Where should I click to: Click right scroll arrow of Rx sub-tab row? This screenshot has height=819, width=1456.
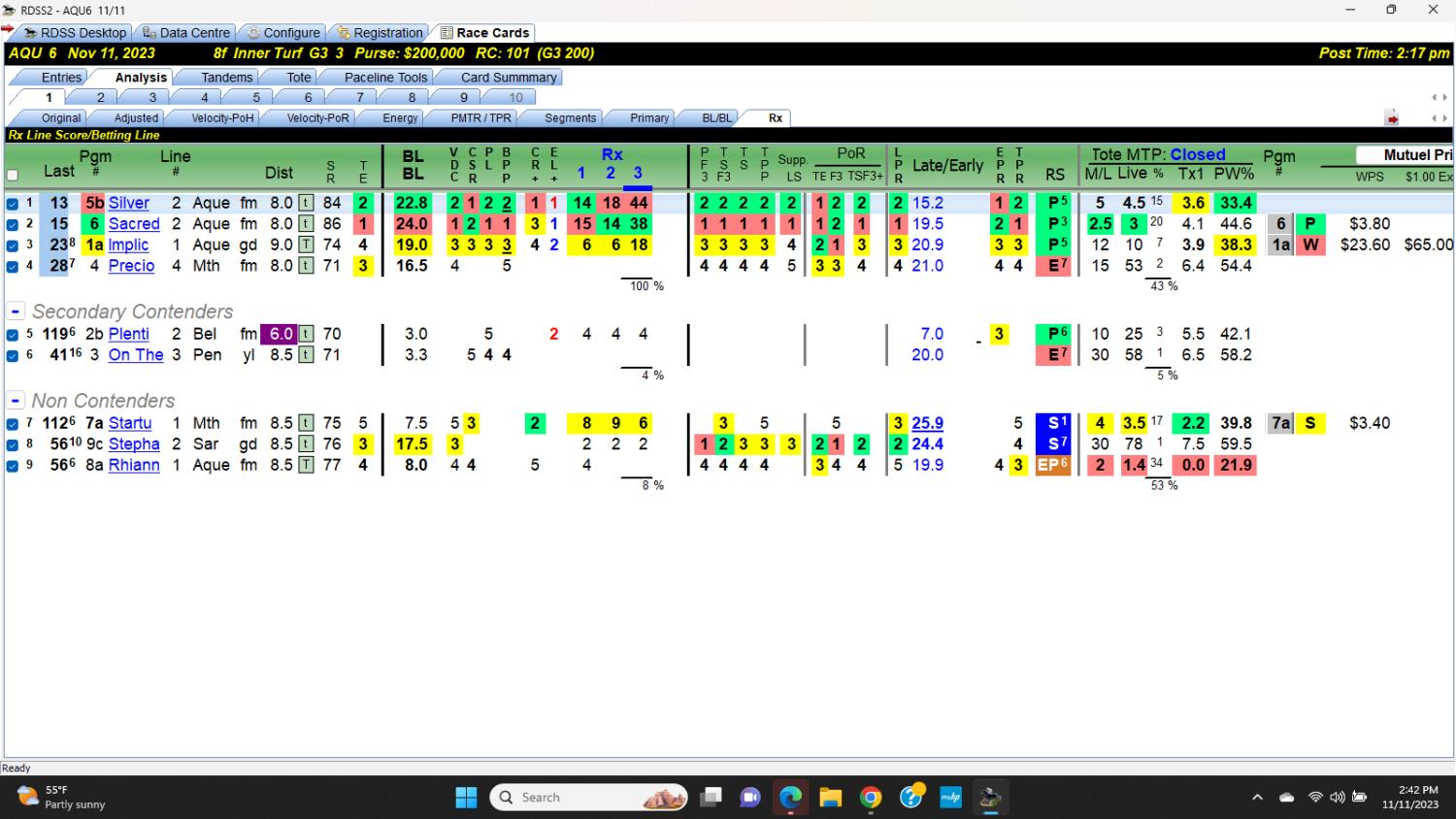[1444, 118]
